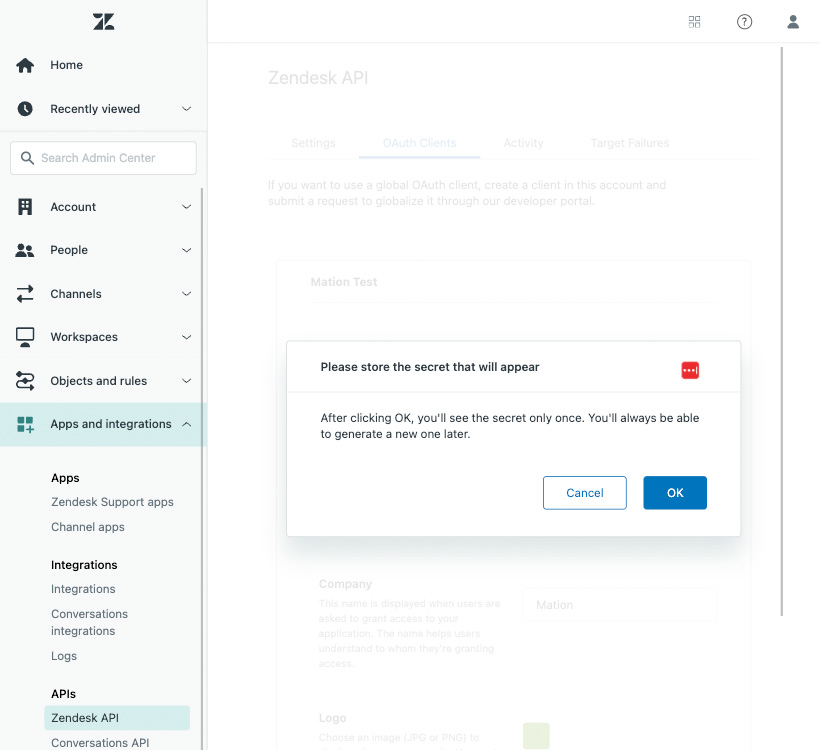
Task: Click the Recently viewed clock icon
Action: [25, 109]
